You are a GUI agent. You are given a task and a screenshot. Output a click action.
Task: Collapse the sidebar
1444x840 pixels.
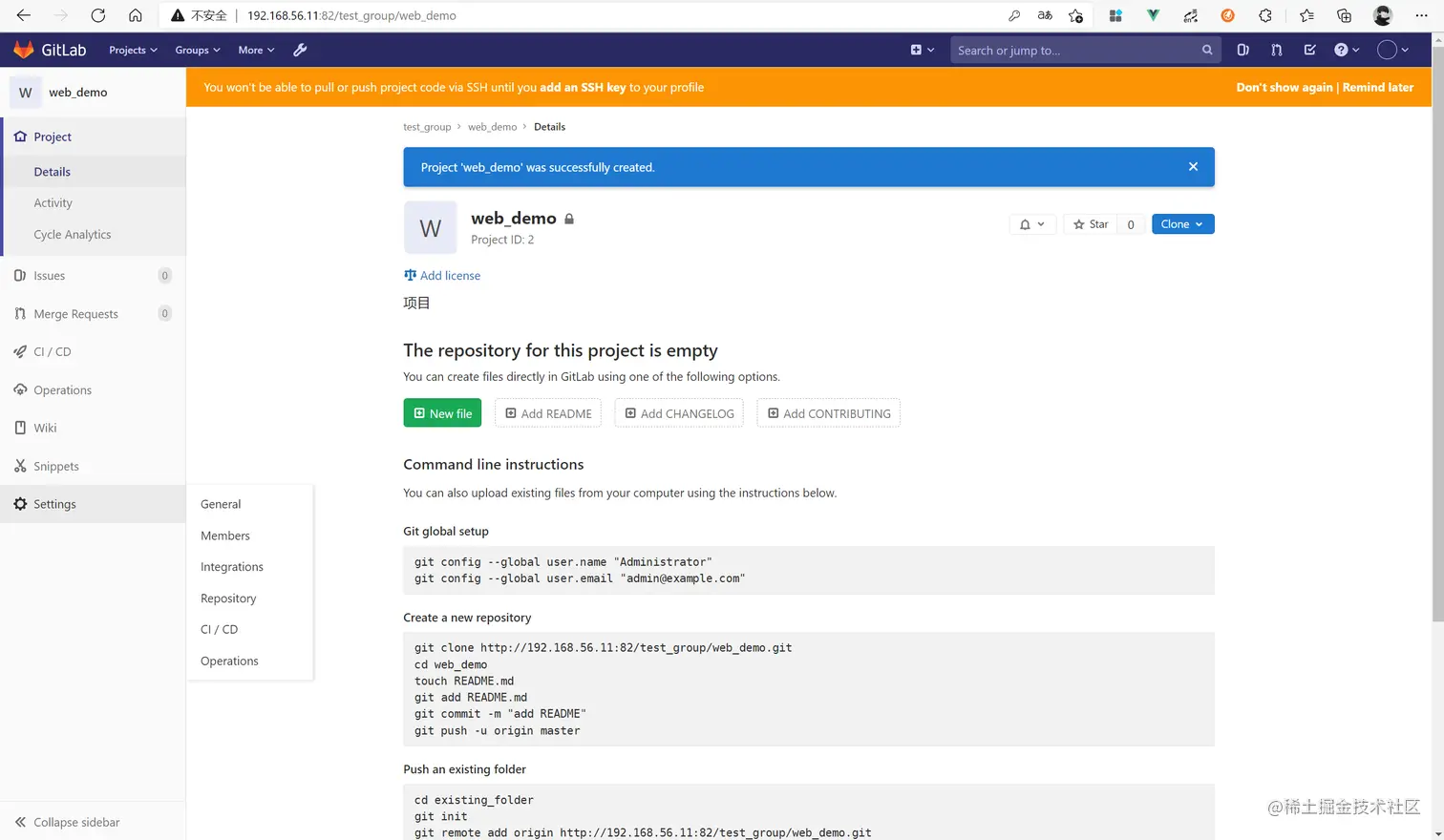point(93,822)
